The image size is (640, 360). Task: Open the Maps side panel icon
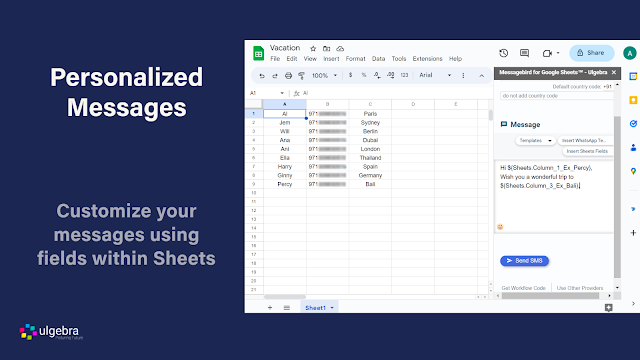pyautogui.click(x=633, y=171)
